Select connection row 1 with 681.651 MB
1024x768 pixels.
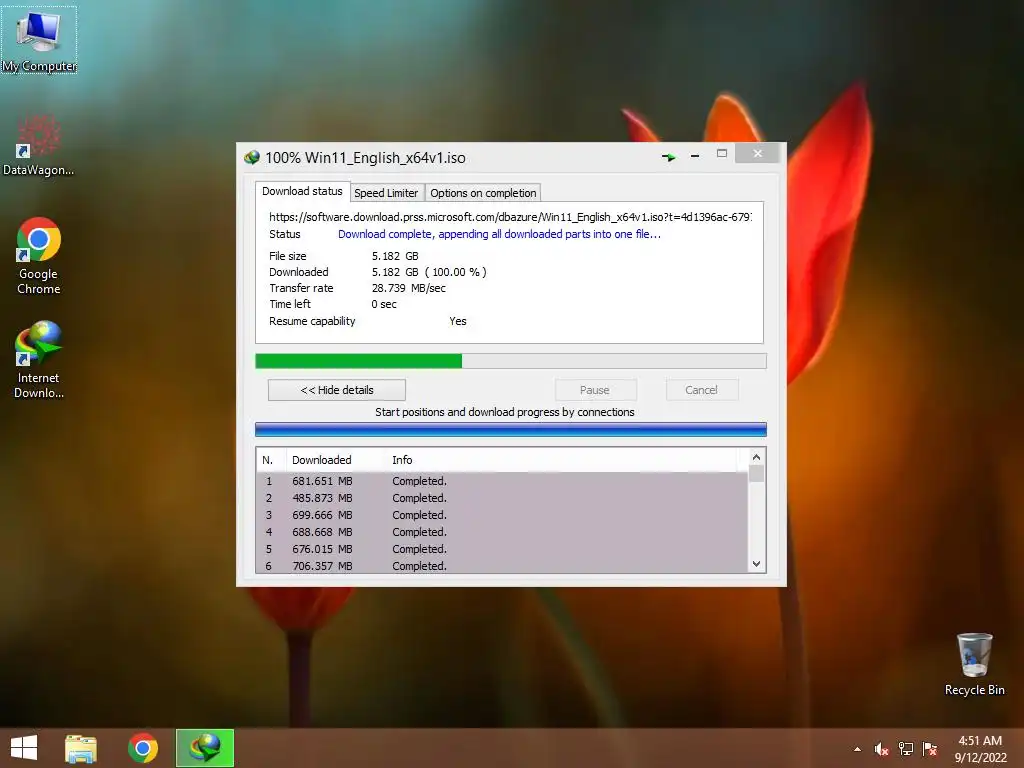click(x=502, y=481)
